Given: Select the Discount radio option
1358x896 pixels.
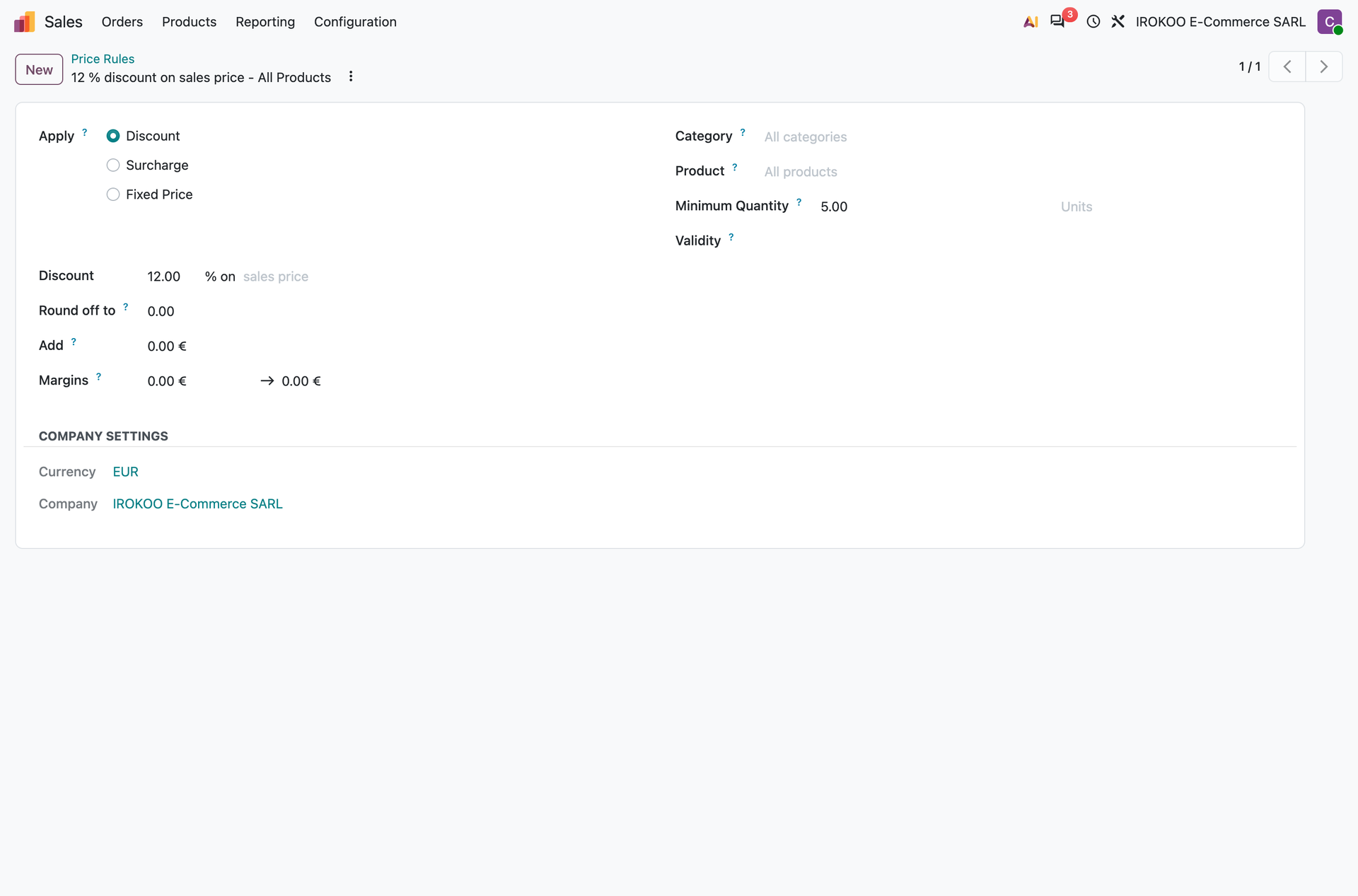Looking at the screenshot, I should click(113, 136).
